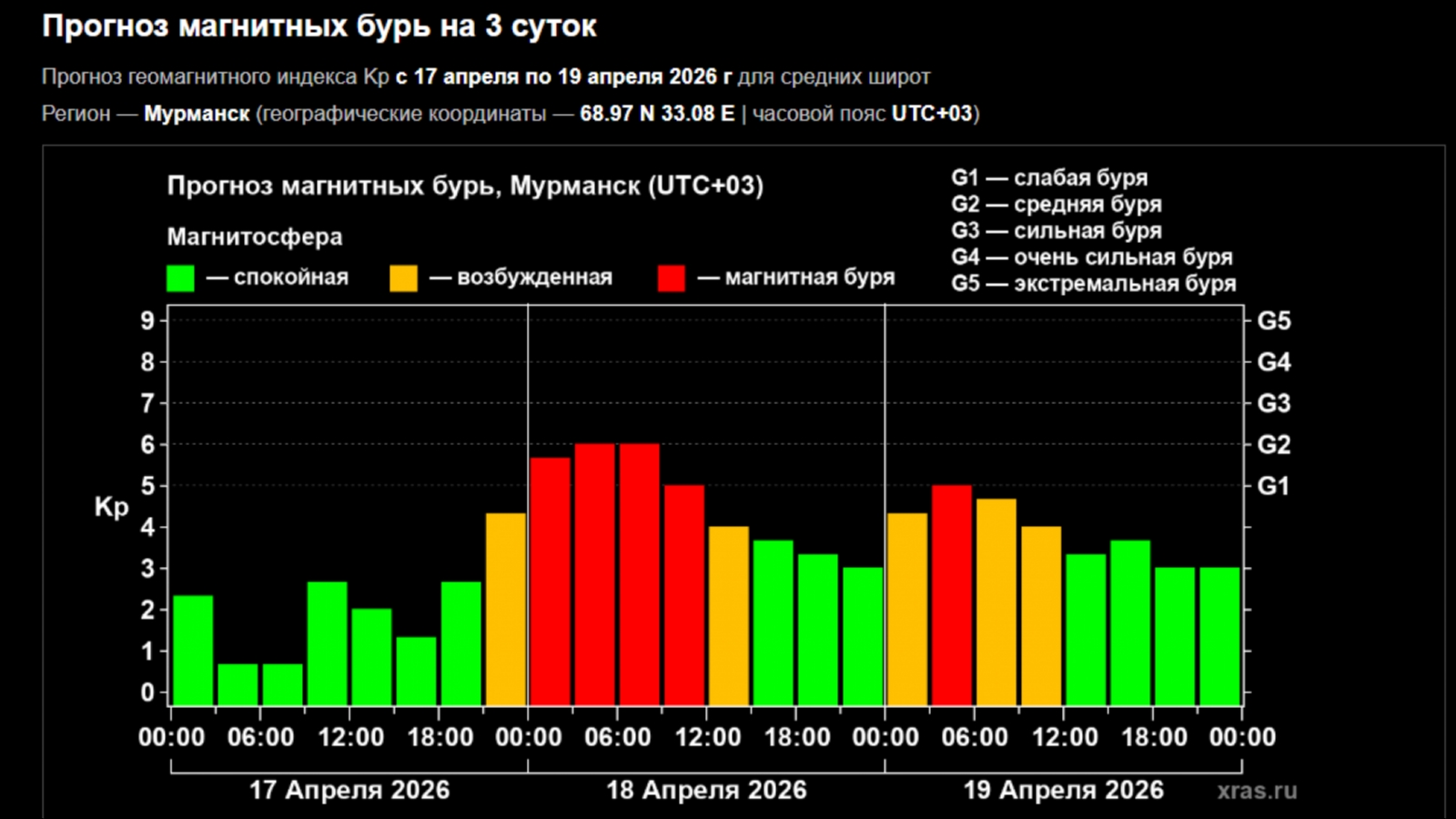Open the xras.ru watermark link
The image size is (1456, 819).
[x=1257, y=791]
